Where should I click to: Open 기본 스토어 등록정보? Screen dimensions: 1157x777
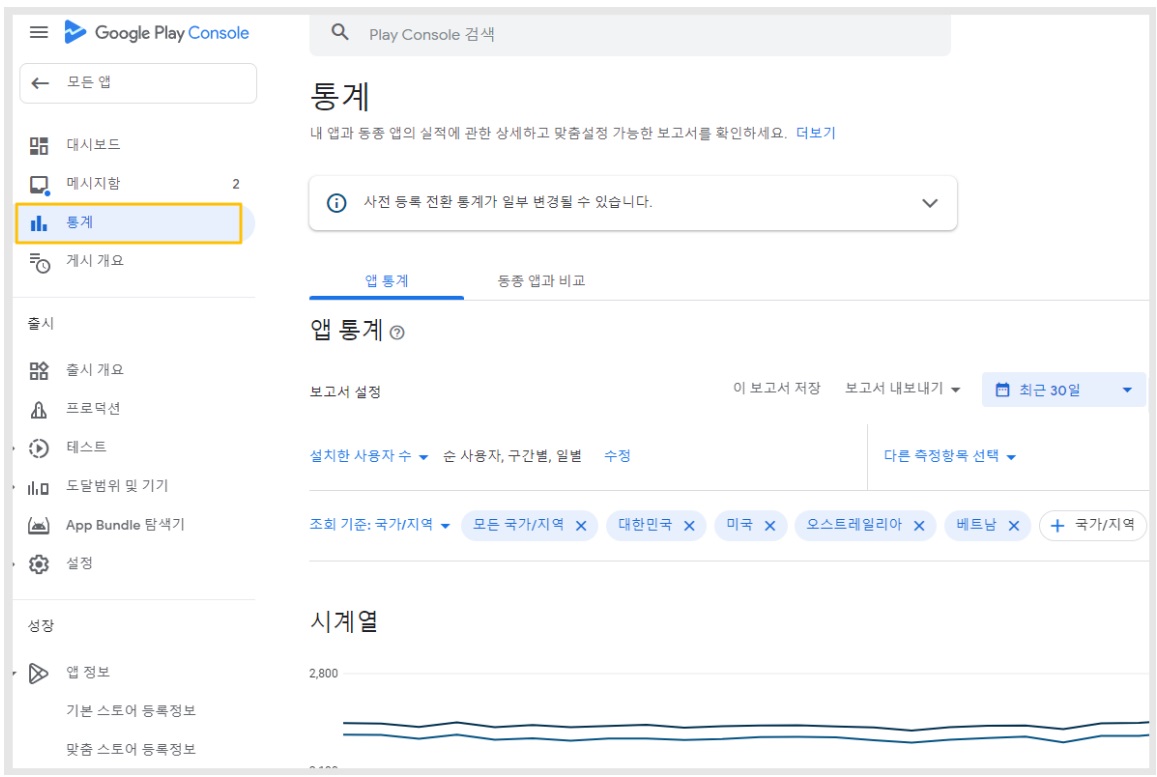131,711
